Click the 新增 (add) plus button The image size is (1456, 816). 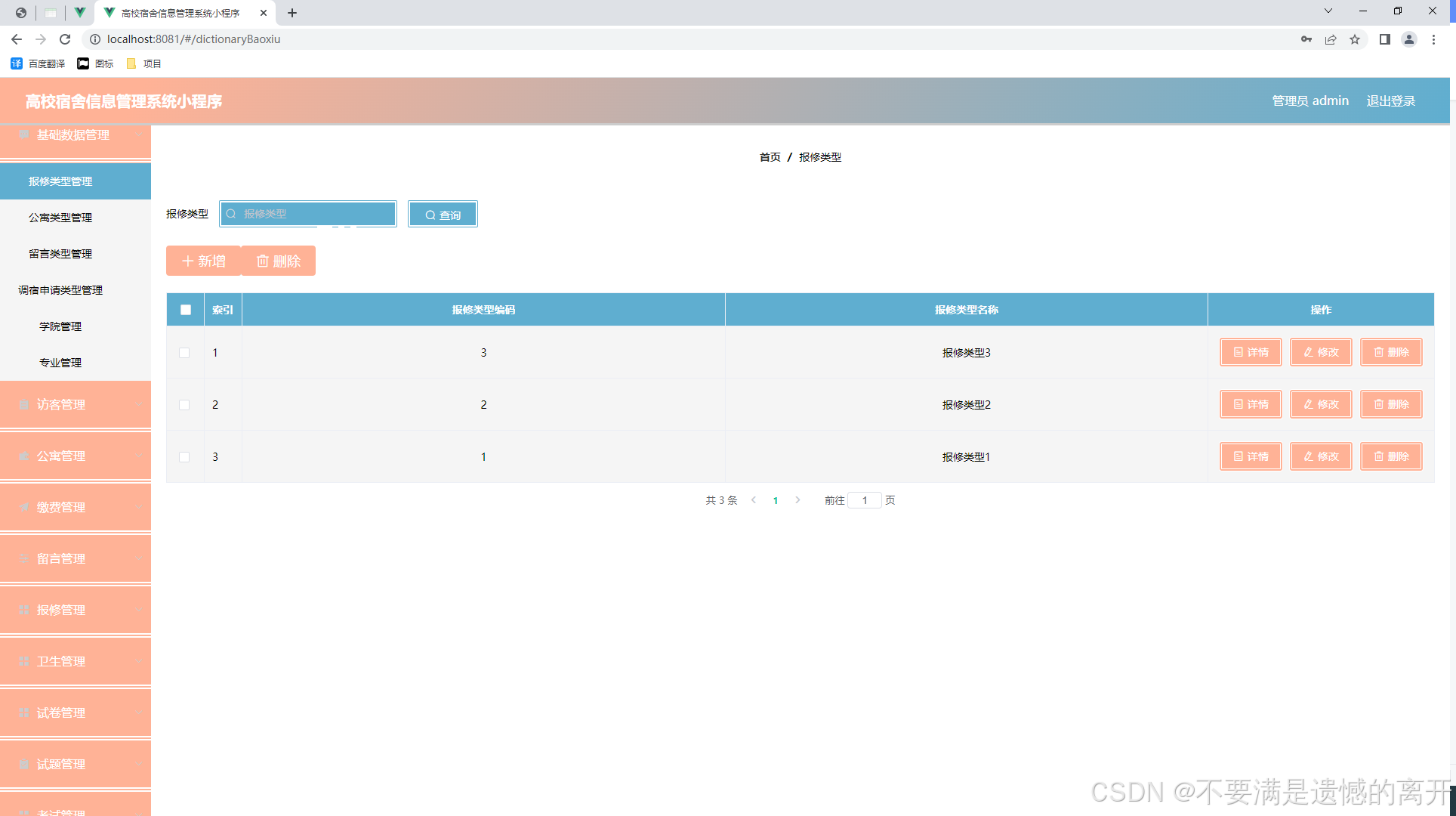203,261
